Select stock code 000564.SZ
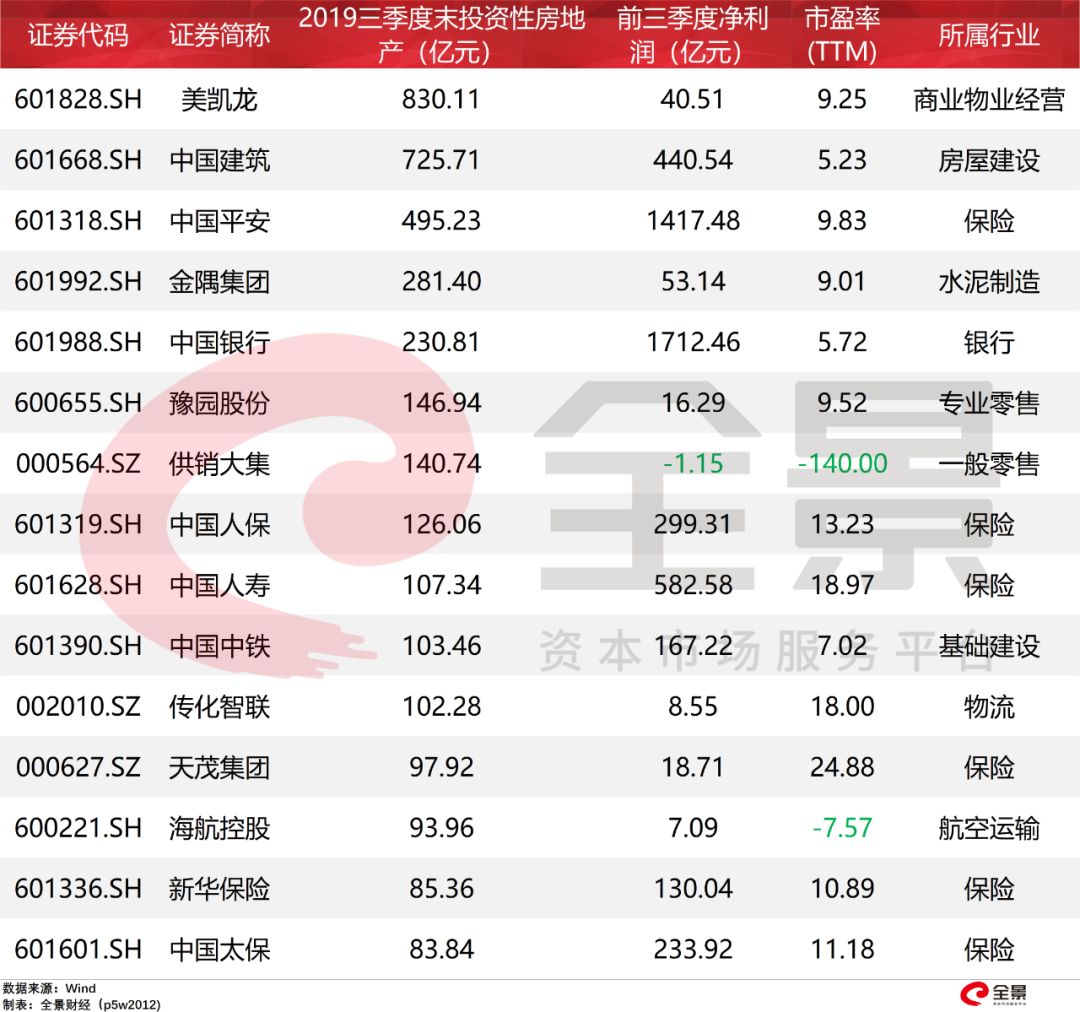 click(x=78, y=463)
